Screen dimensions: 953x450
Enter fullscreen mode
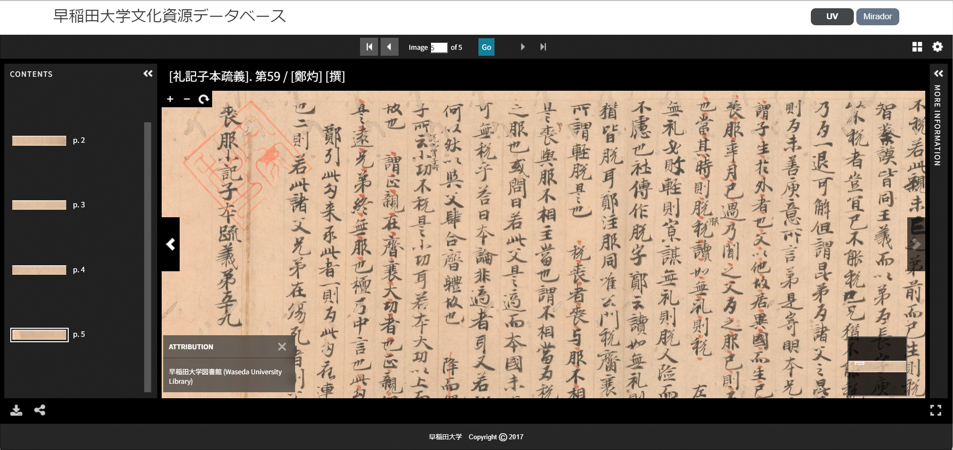(x=935, y=410)
